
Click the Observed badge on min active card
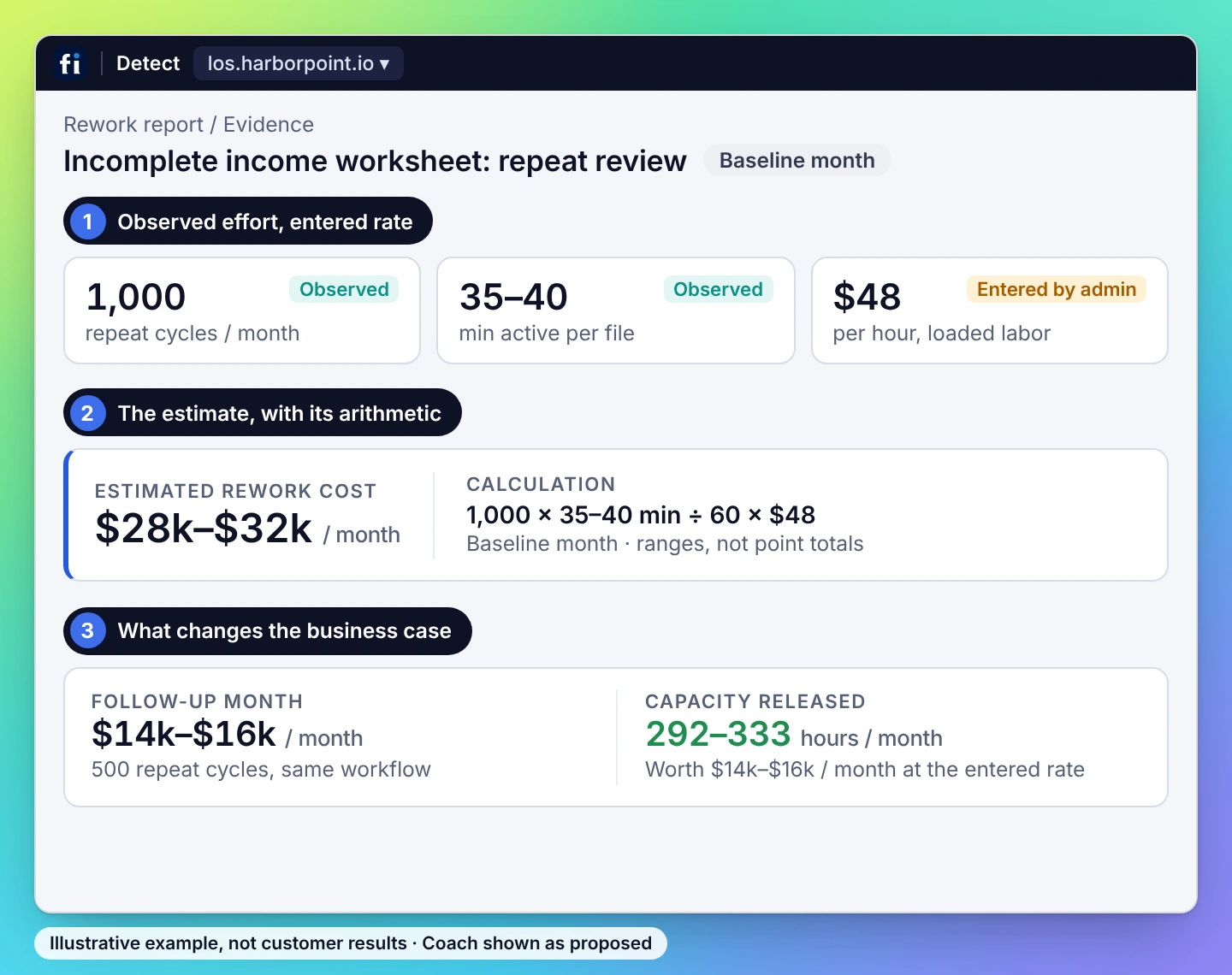(718, 289)
